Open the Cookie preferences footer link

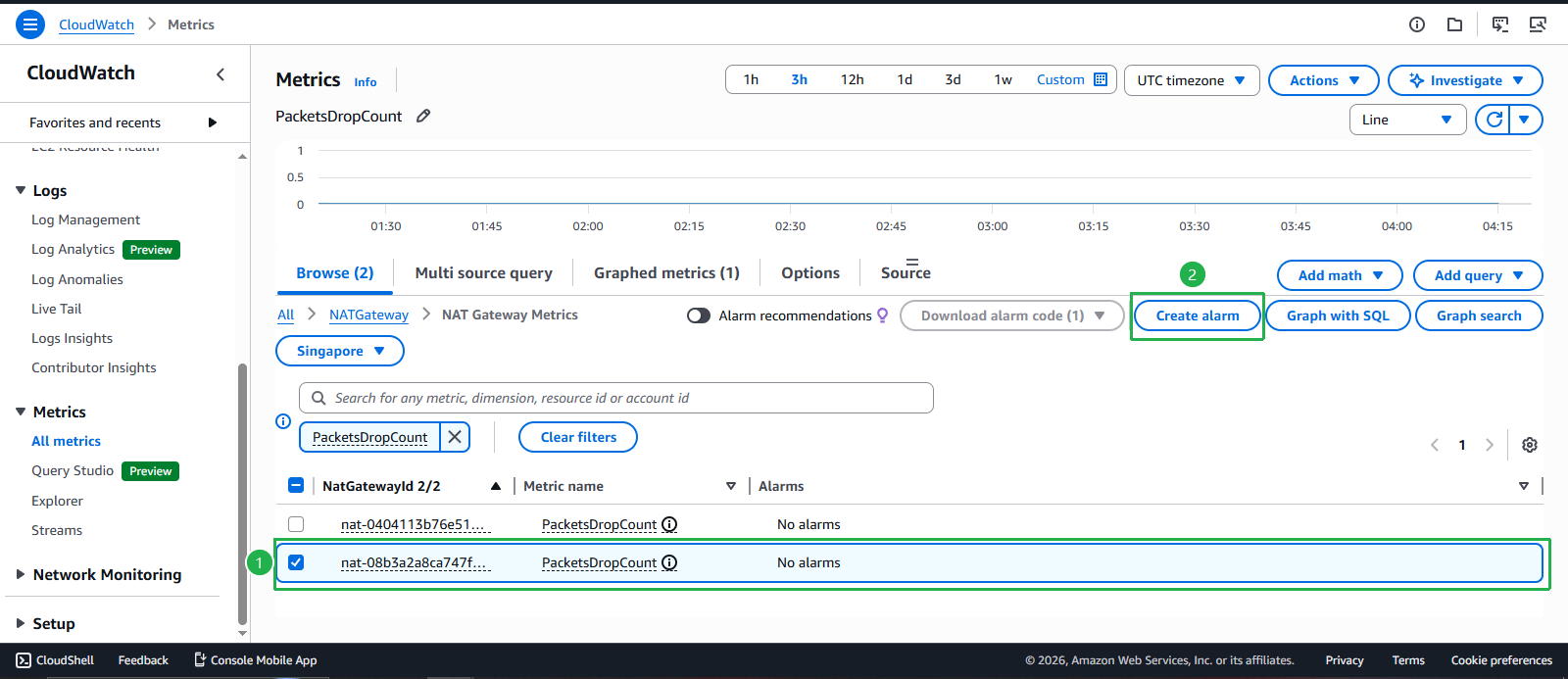click(1501, 660)
